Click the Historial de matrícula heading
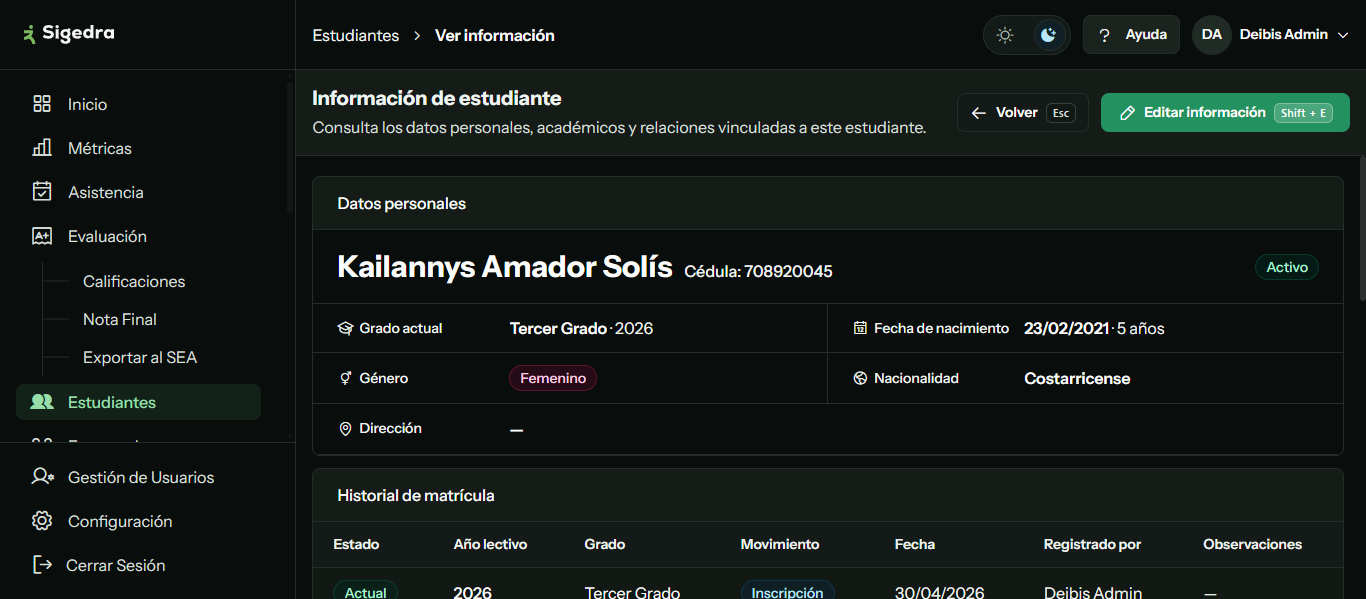The image size is (1366, 599). (416, 495)
